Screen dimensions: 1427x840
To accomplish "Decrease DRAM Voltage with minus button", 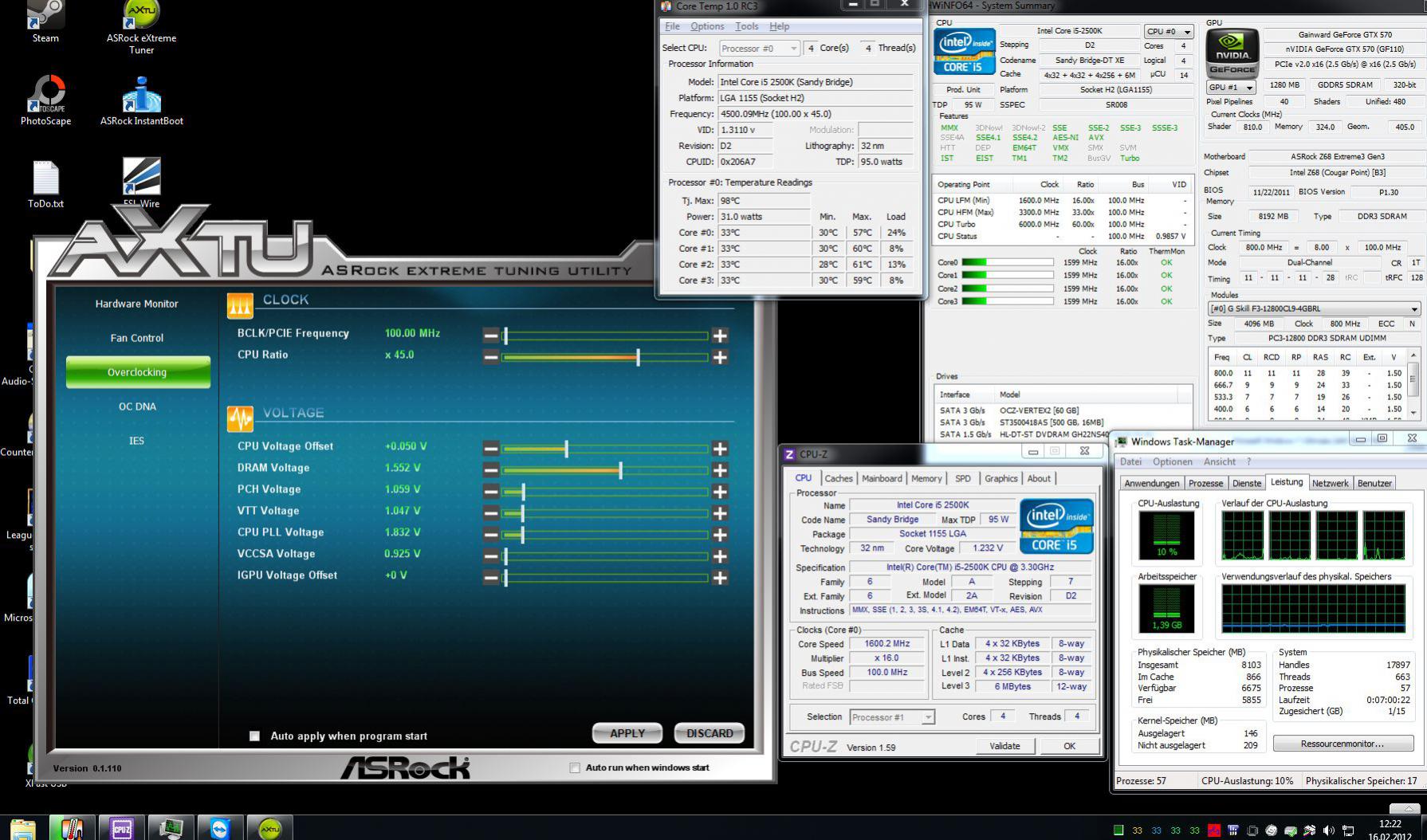I will [x=491, y=470].
